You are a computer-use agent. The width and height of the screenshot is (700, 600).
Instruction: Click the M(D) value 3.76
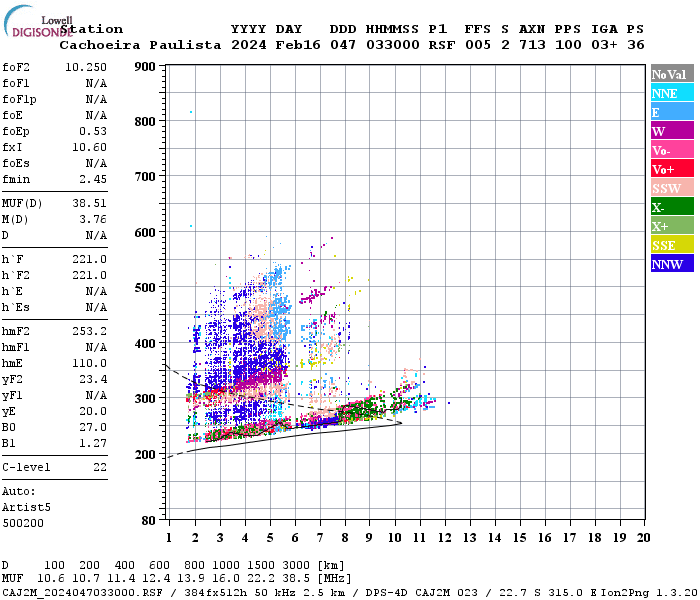(x=93, y=220)
